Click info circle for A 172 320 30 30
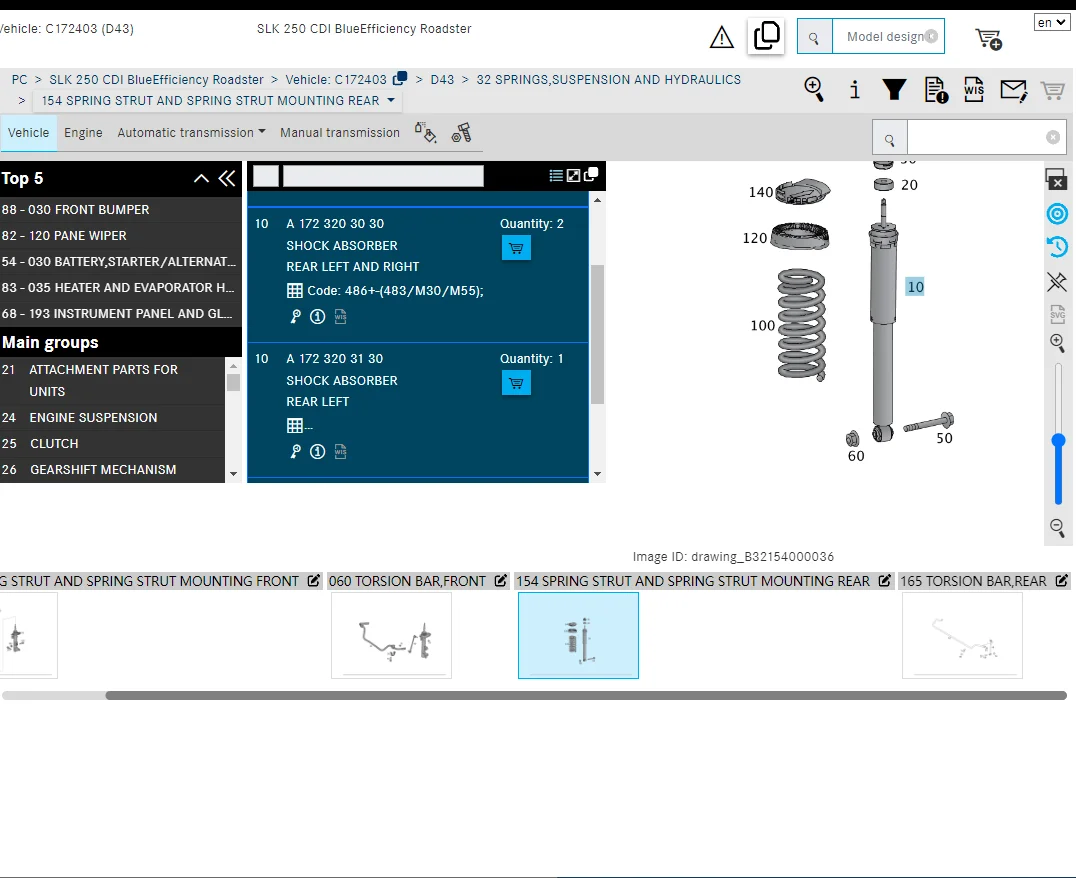Screen dimensions: 1076x878 317,316
